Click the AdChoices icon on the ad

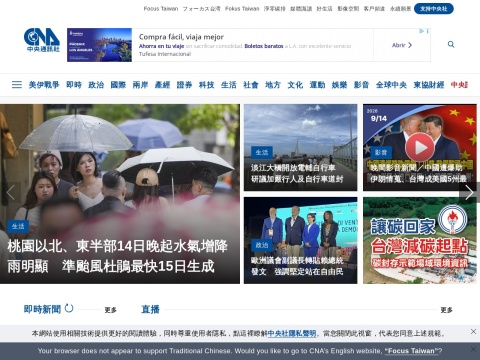[421, 31]
